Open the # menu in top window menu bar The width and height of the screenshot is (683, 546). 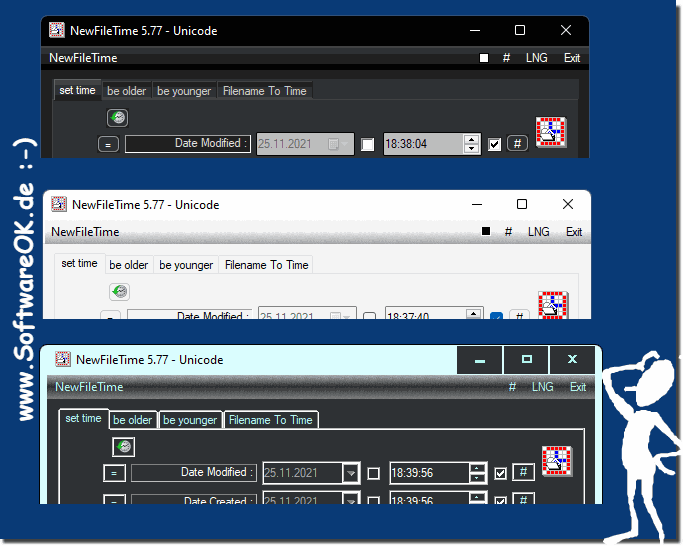(506, 58)
